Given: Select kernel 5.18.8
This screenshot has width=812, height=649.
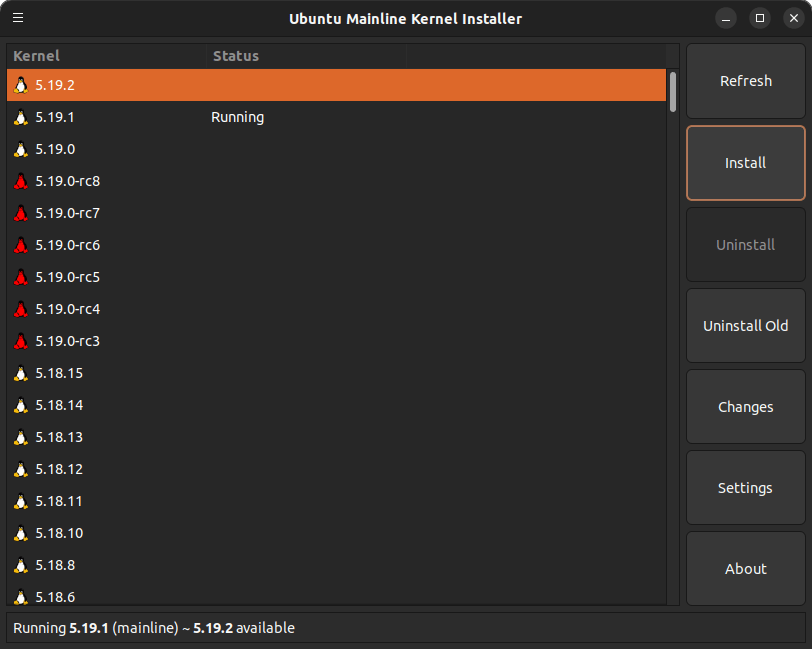Looking at the screenshot, I should [55, 565].
